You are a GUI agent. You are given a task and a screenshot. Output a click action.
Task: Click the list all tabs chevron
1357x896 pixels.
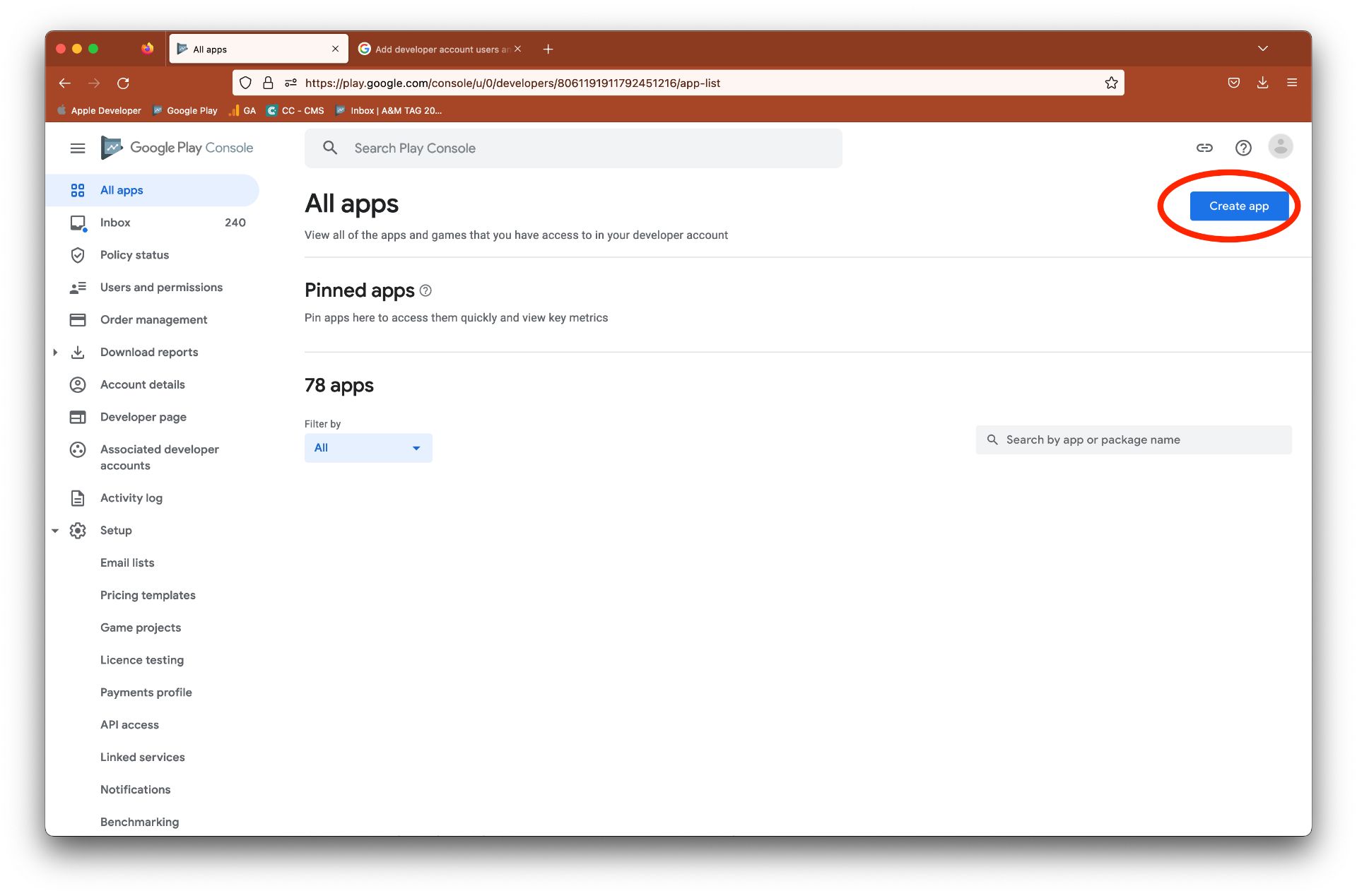coord(1262,49)
